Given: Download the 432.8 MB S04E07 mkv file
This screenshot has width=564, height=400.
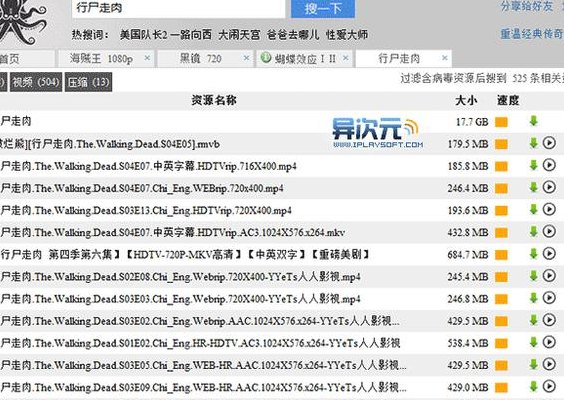Looking at the screenshot, I should click(533, 232).
